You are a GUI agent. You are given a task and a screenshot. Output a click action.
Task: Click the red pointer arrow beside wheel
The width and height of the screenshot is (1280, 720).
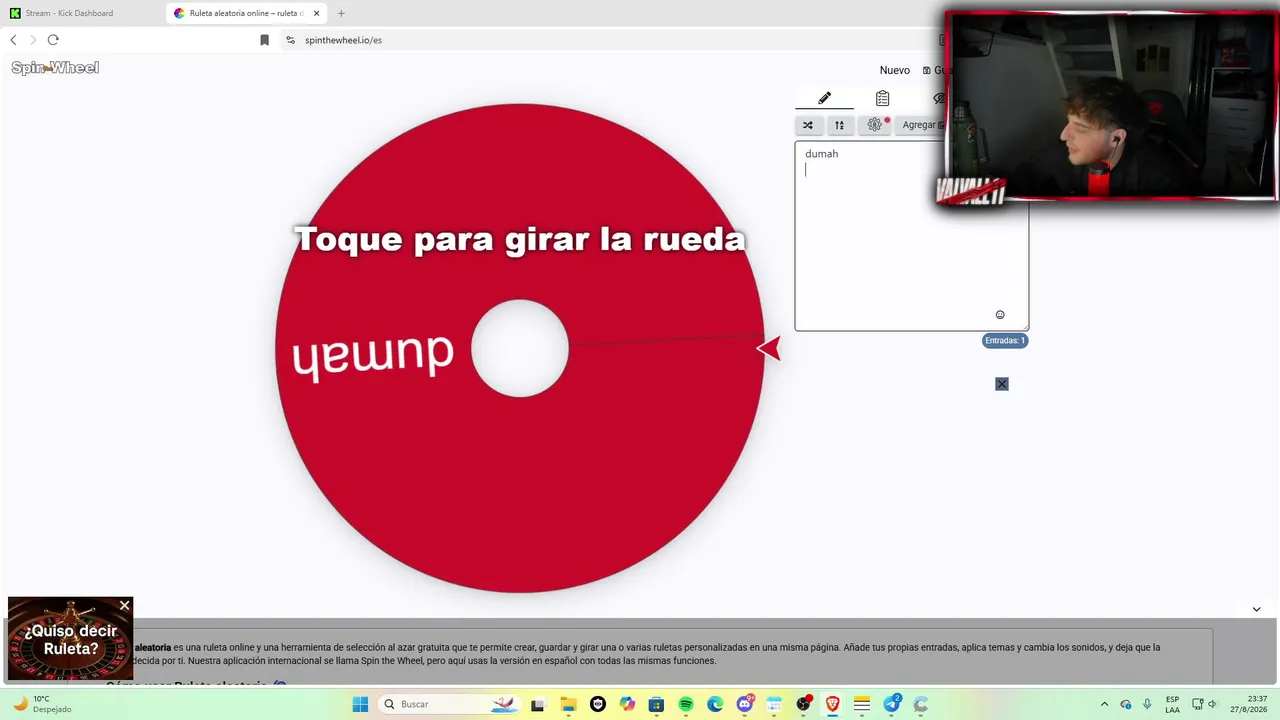[x=769, y=348]
